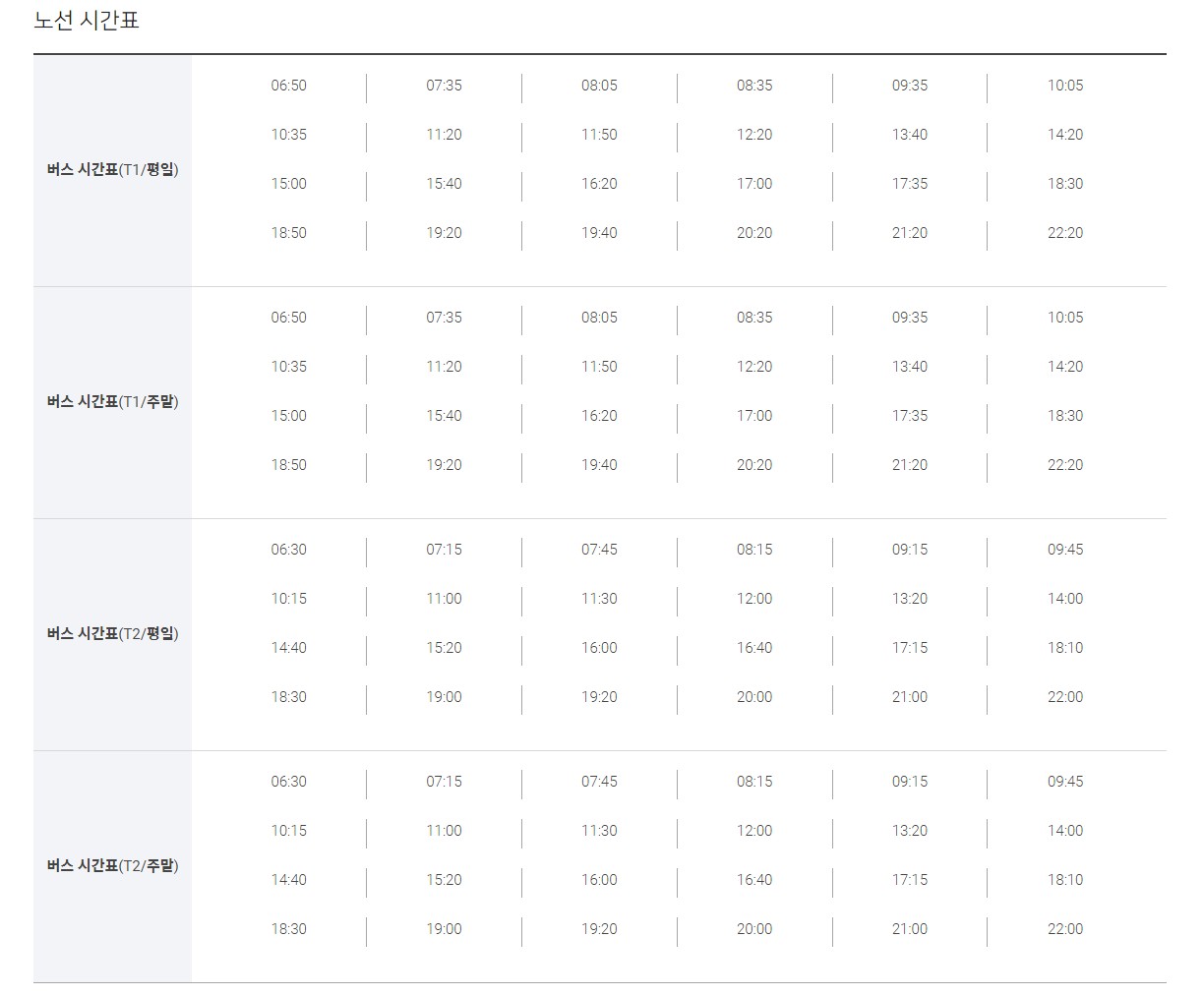The width and height of the screenshot is (1204, 996).
Task: Pick 13:20 in the T2/평일 timetable
Action: (910, 599)
